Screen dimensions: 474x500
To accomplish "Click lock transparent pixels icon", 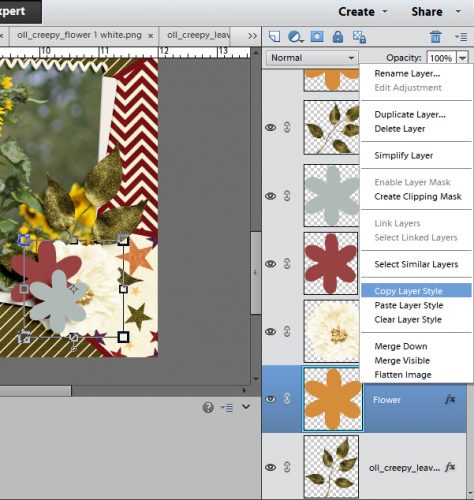I will pos(359,37).
